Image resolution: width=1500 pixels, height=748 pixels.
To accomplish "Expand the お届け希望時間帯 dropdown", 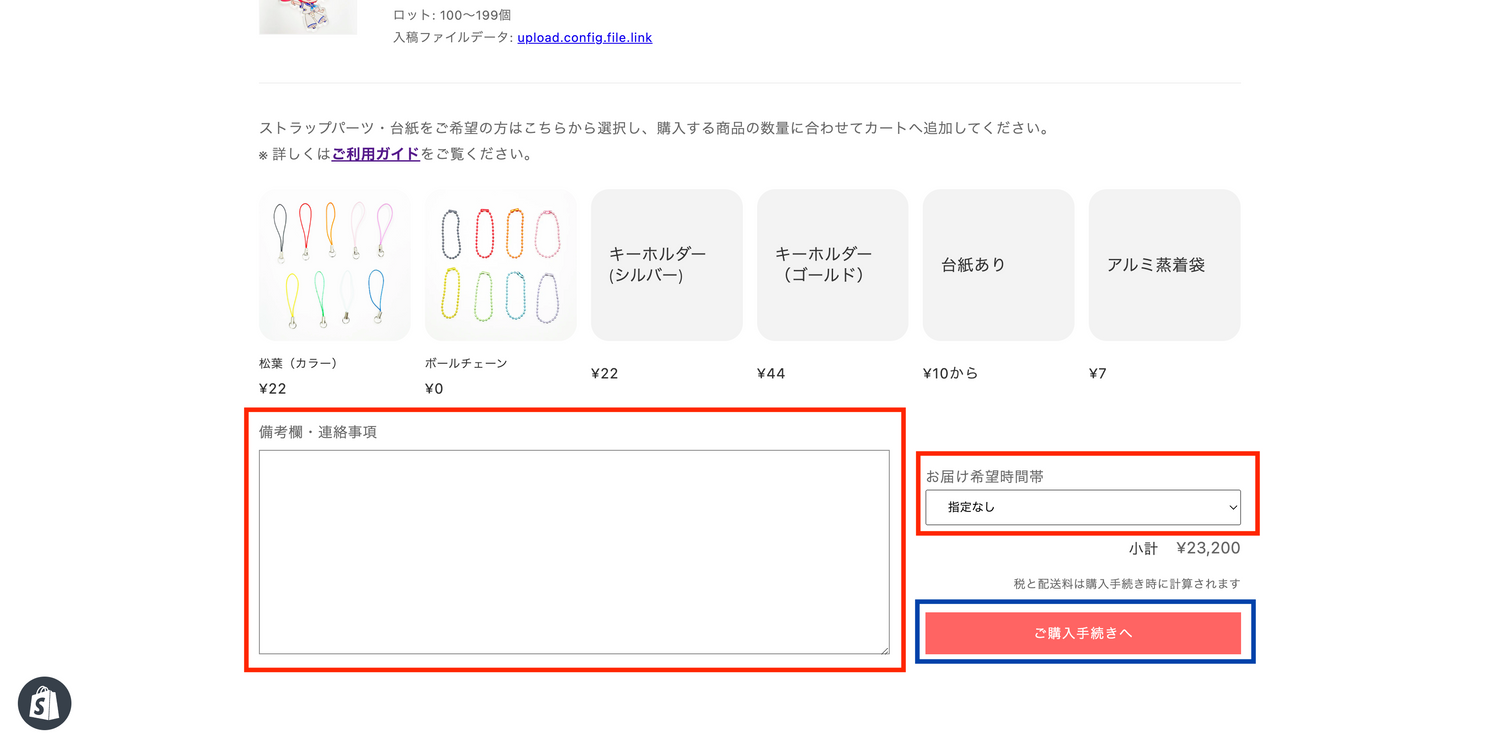I will click(x=1082, y=507).
